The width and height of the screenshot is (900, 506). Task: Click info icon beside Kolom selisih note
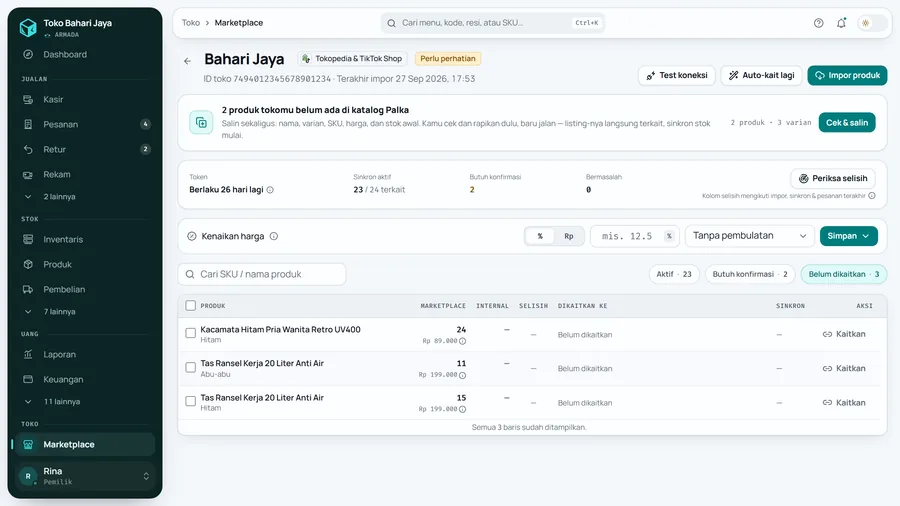point(872,196)
